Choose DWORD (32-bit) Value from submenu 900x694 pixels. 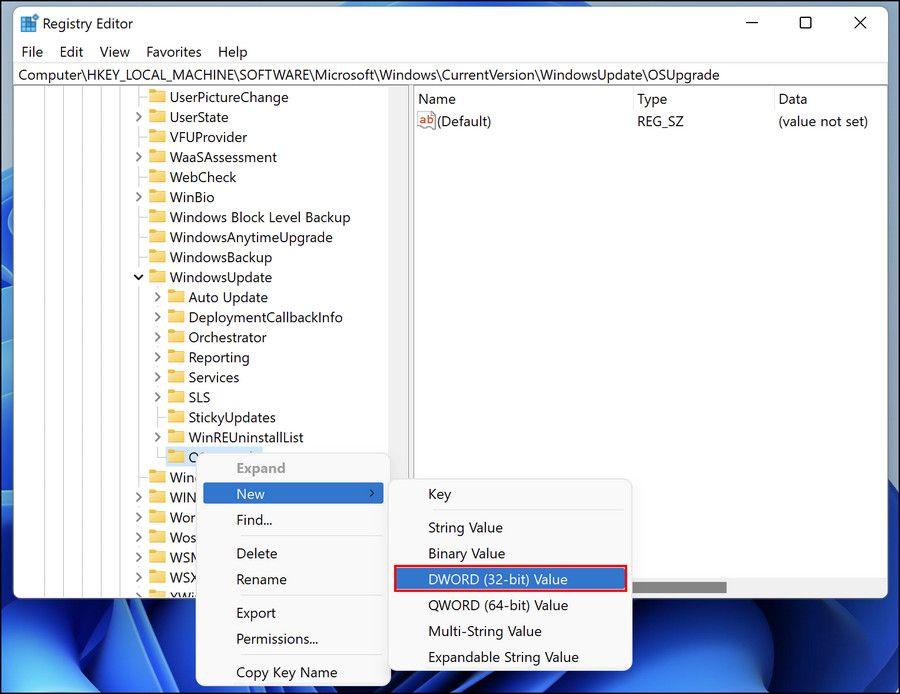click(510, 579)
